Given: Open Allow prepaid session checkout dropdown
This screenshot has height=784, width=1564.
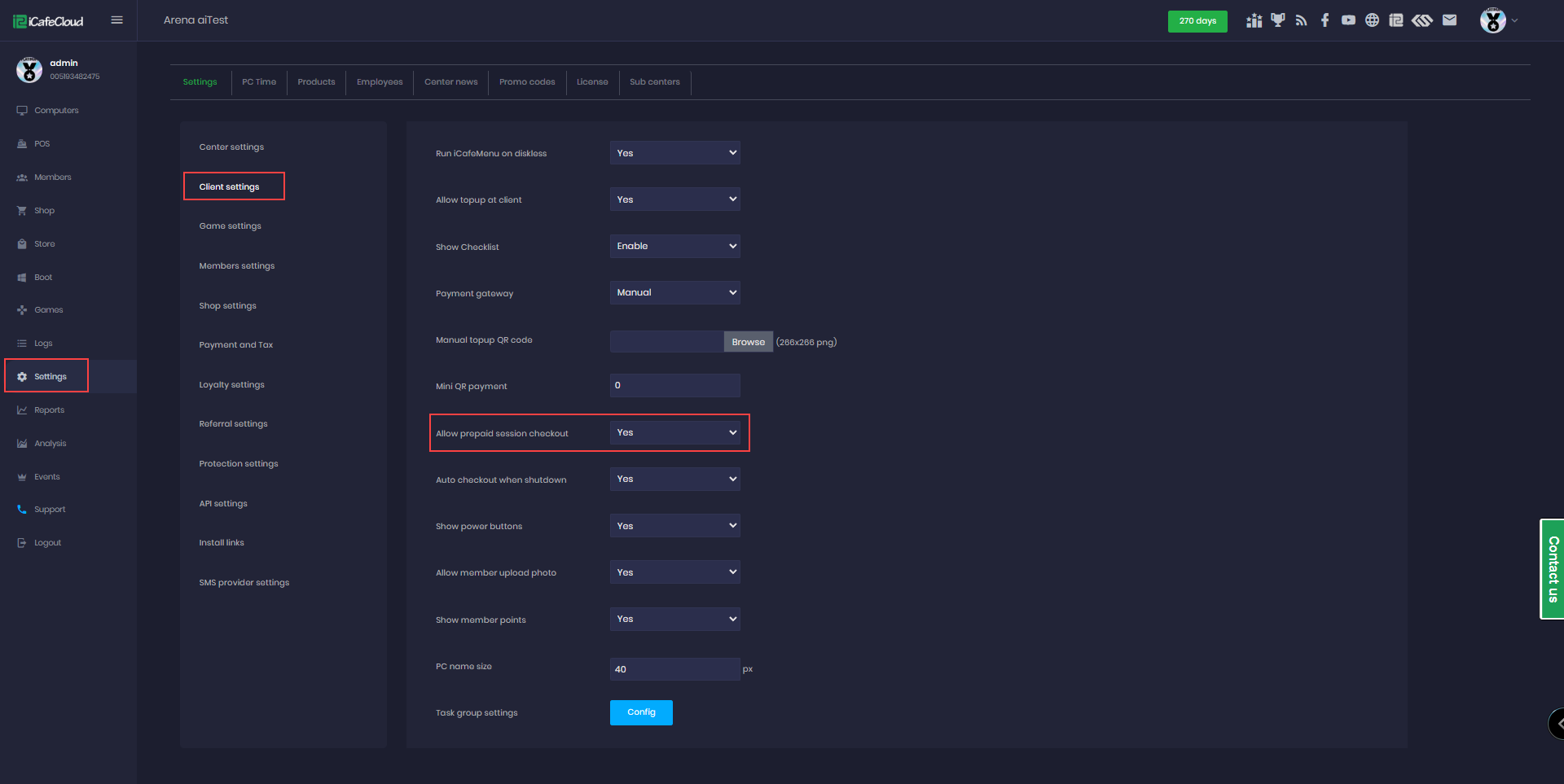Looking at the screenshot, I should pos(674,432).
